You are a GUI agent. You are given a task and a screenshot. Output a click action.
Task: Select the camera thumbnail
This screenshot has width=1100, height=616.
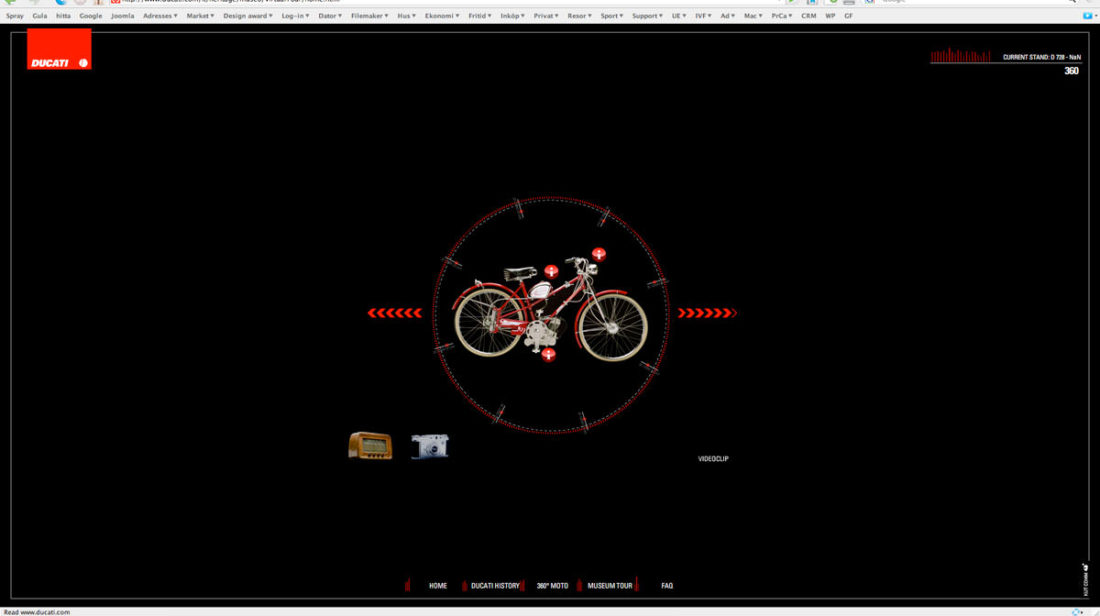429,446
